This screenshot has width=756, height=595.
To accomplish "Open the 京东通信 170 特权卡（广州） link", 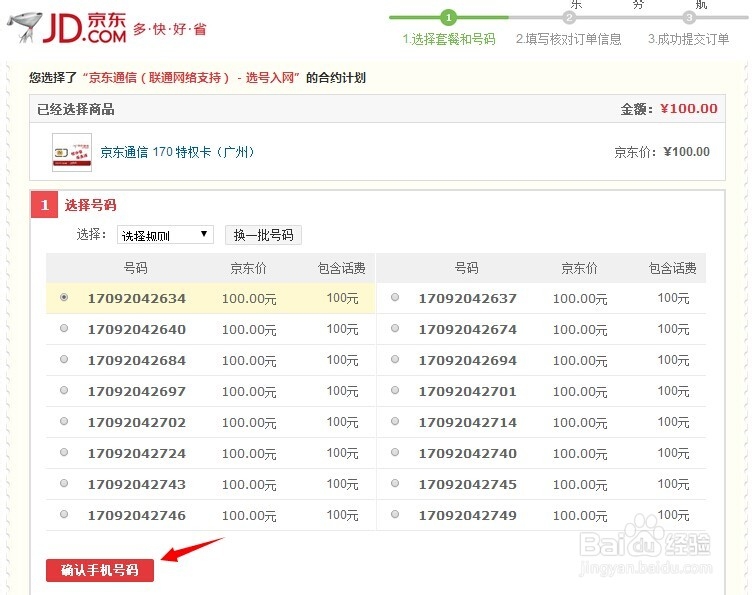I will 177,152.
